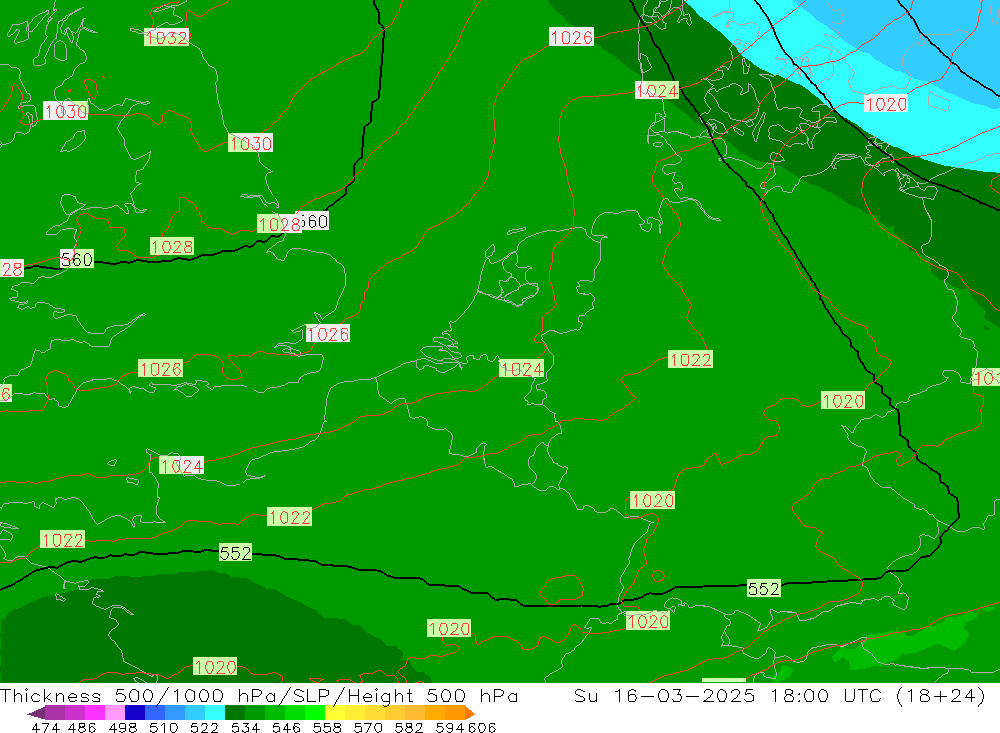Click the 510 legend value
This screenshot has height=733, width=1000.
pyautogui.click(x=164, y=727)
